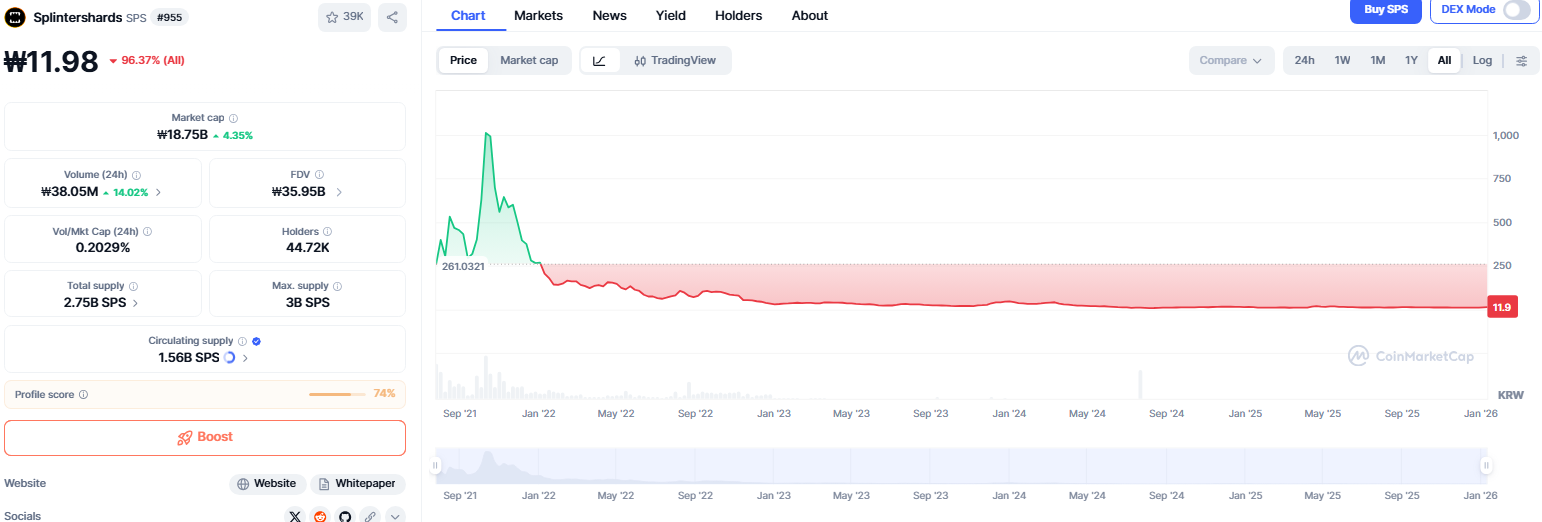Viewport: 1542px width, 522px height.
Task: Open the GitHub social link
Action: click(345, 517)
